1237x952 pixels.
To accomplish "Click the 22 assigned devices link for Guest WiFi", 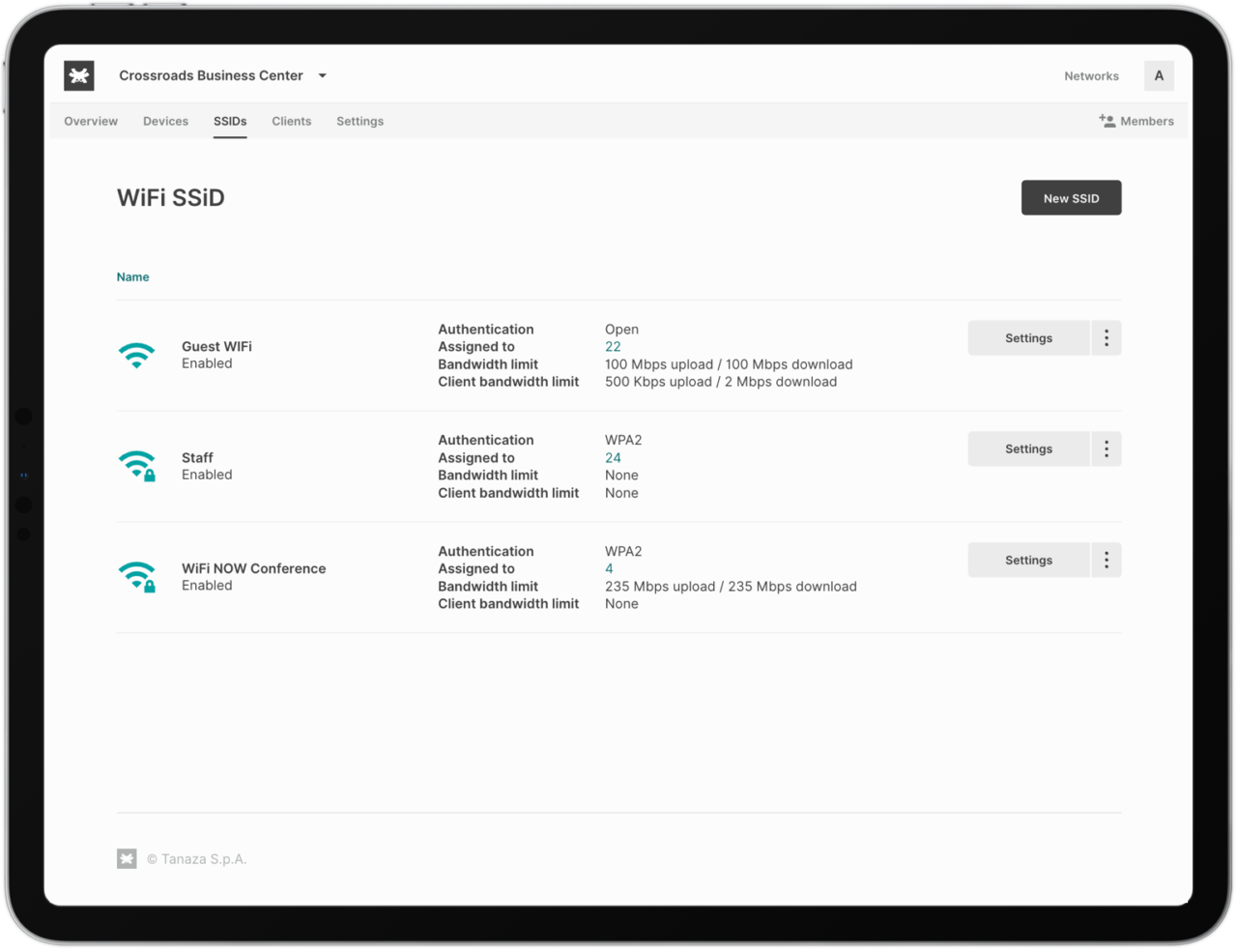I will pyautogui.click(x=613, y=346).
